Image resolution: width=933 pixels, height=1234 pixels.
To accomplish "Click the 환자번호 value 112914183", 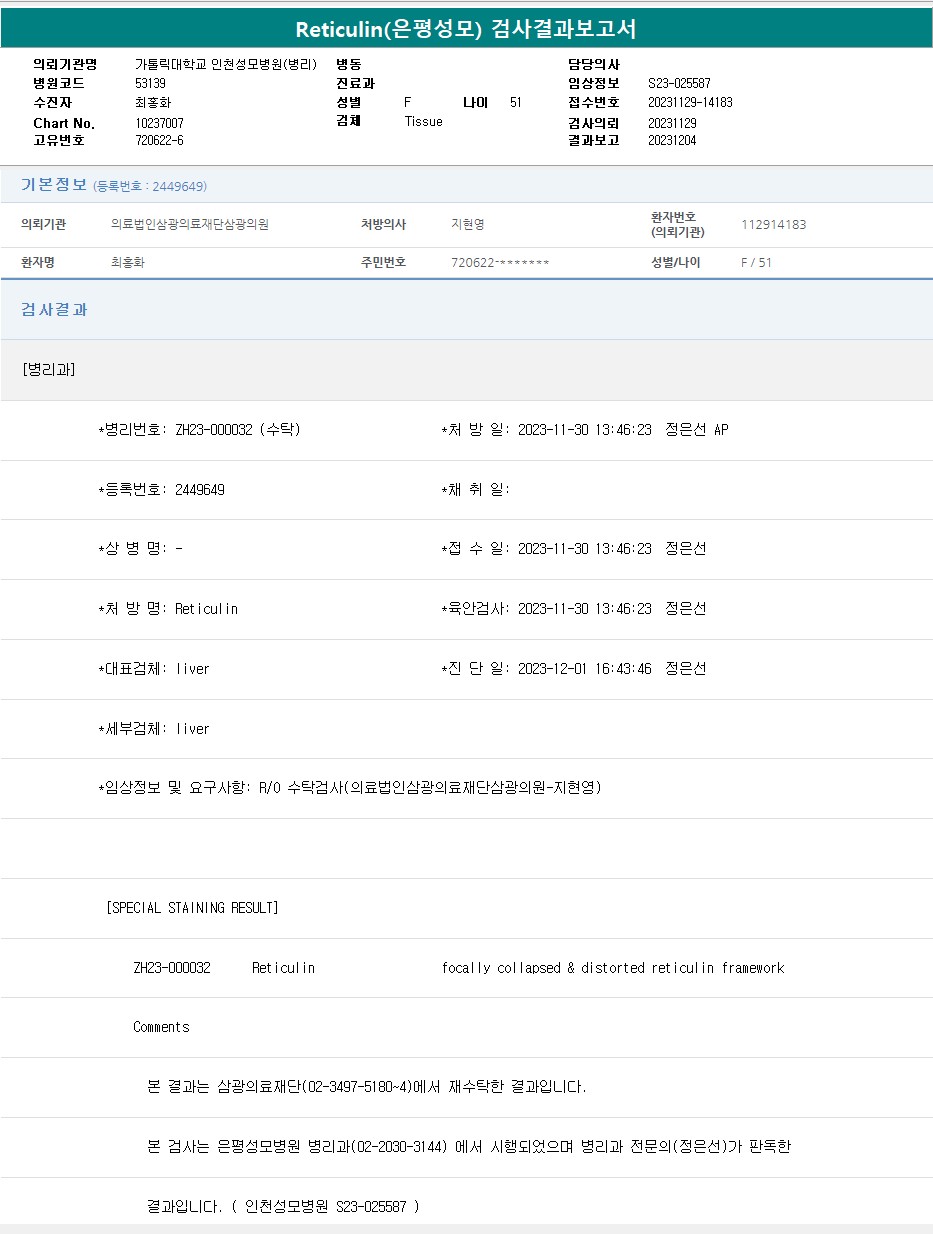I will [773, 225].
